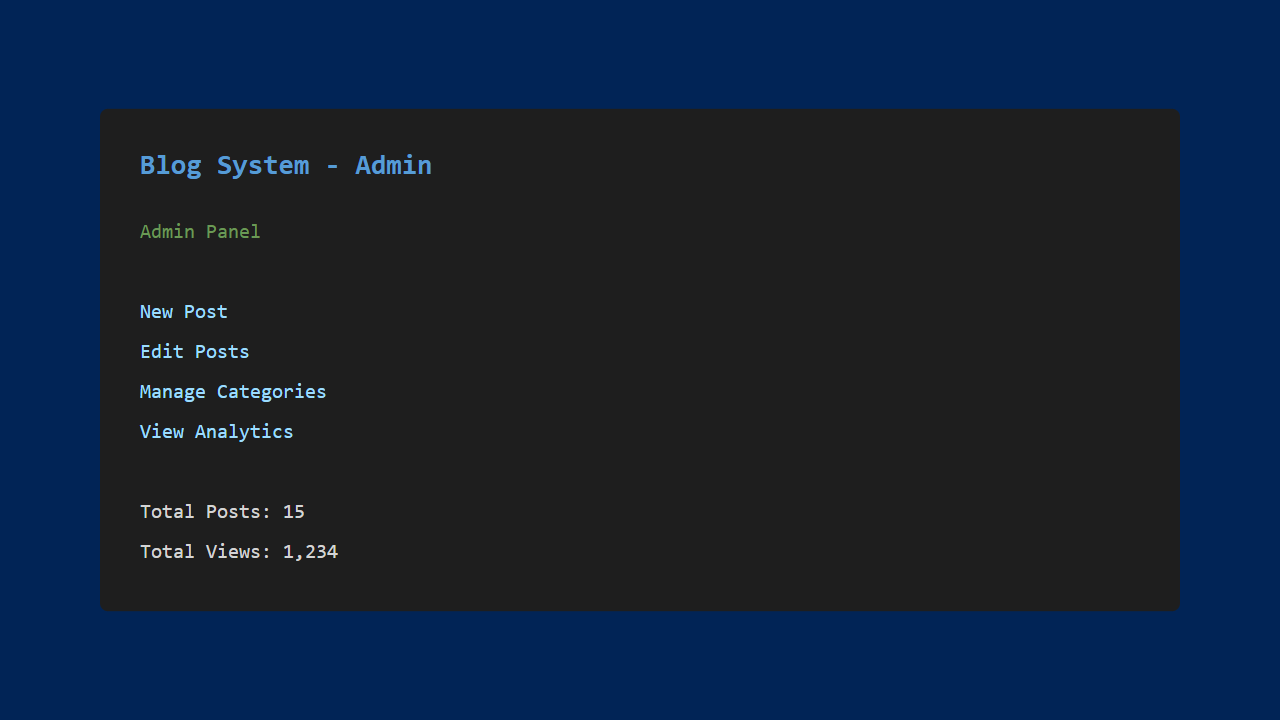Open the New Post link
1280x720 pixels.
tap(184, 312)
